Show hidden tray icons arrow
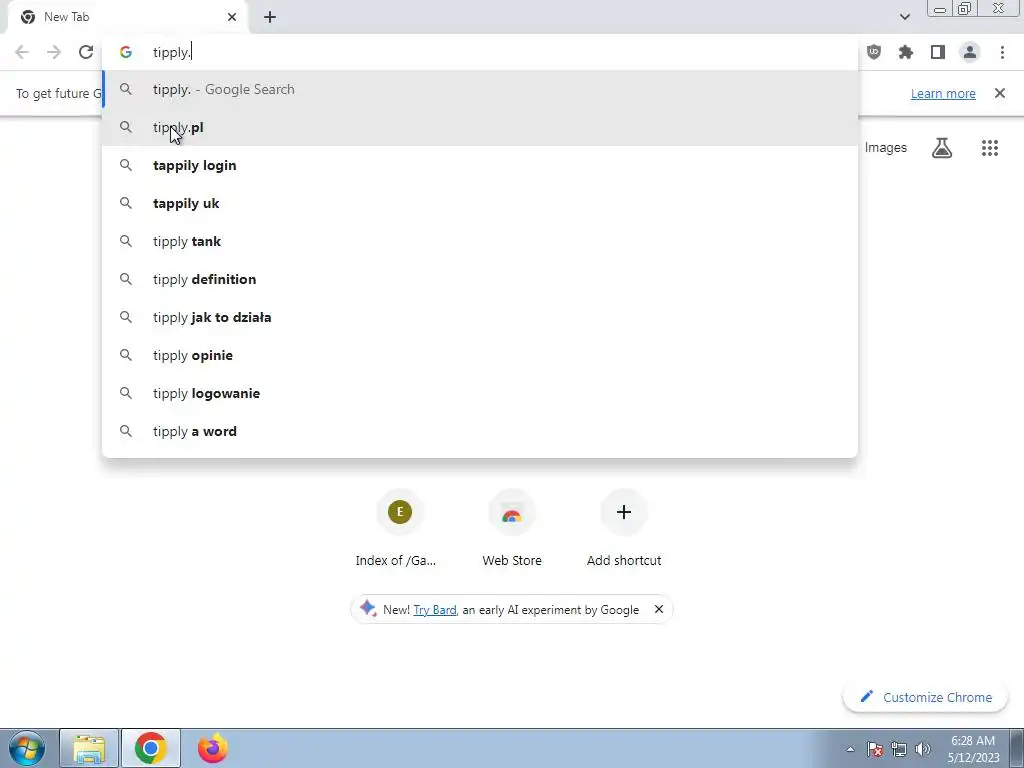Viewport: 1024px width, 768px height. pos(850,749)
